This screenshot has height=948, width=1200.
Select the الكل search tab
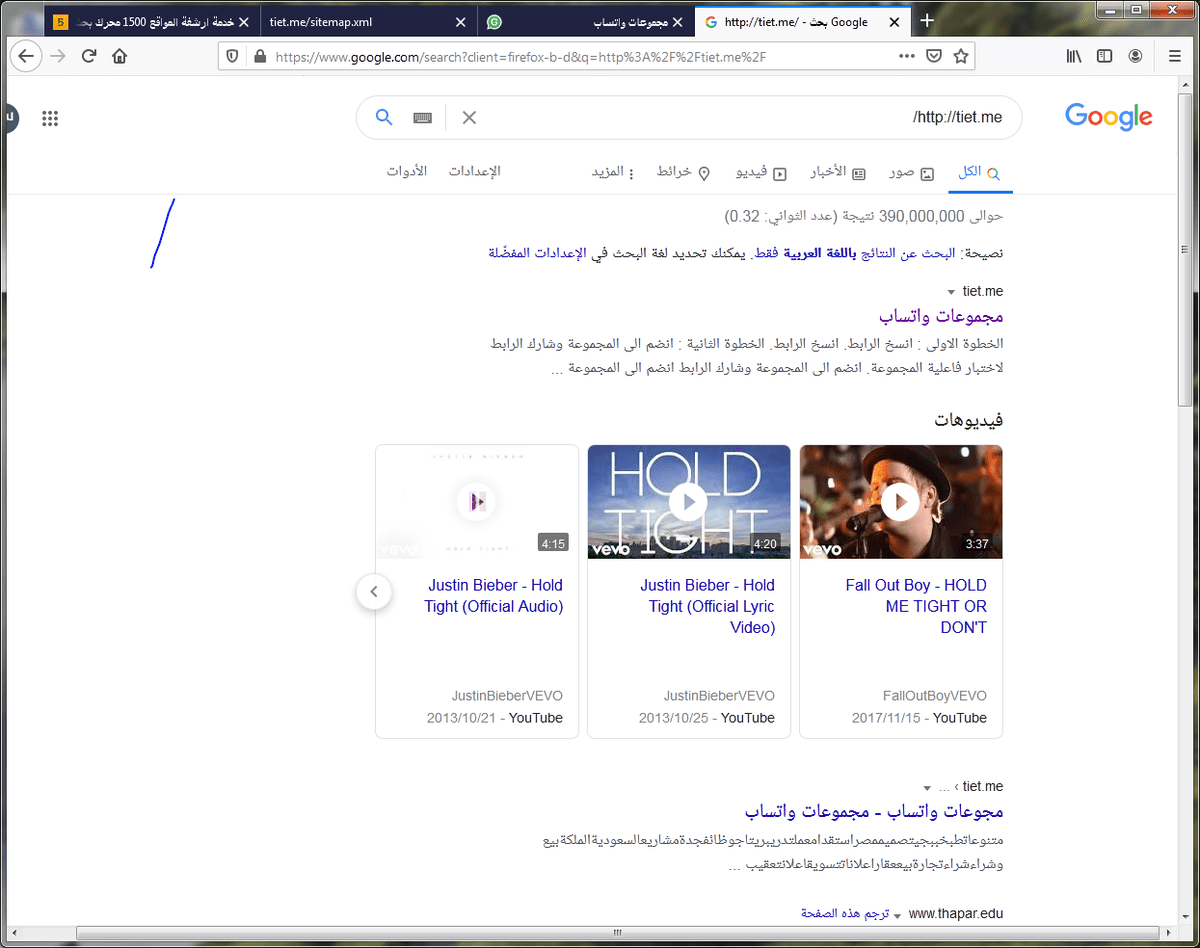[980, 173]
